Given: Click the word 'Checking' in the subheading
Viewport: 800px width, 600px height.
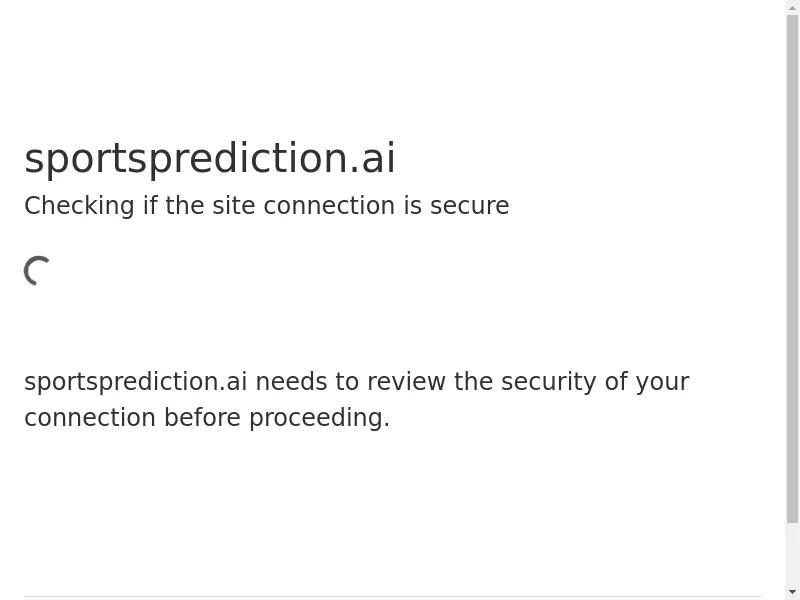Looking at the screenshot, I should (79, 206).
